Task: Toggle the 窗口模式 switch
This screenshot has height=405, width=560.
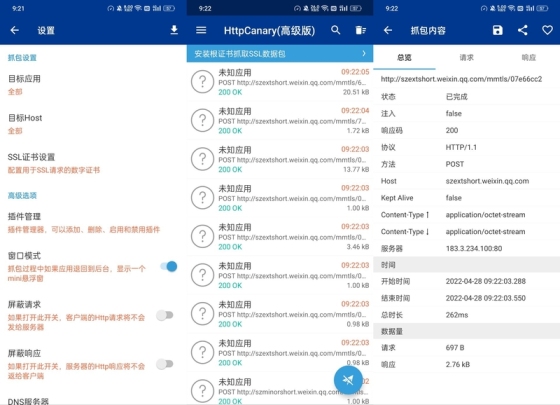Action: coord(169,266)
